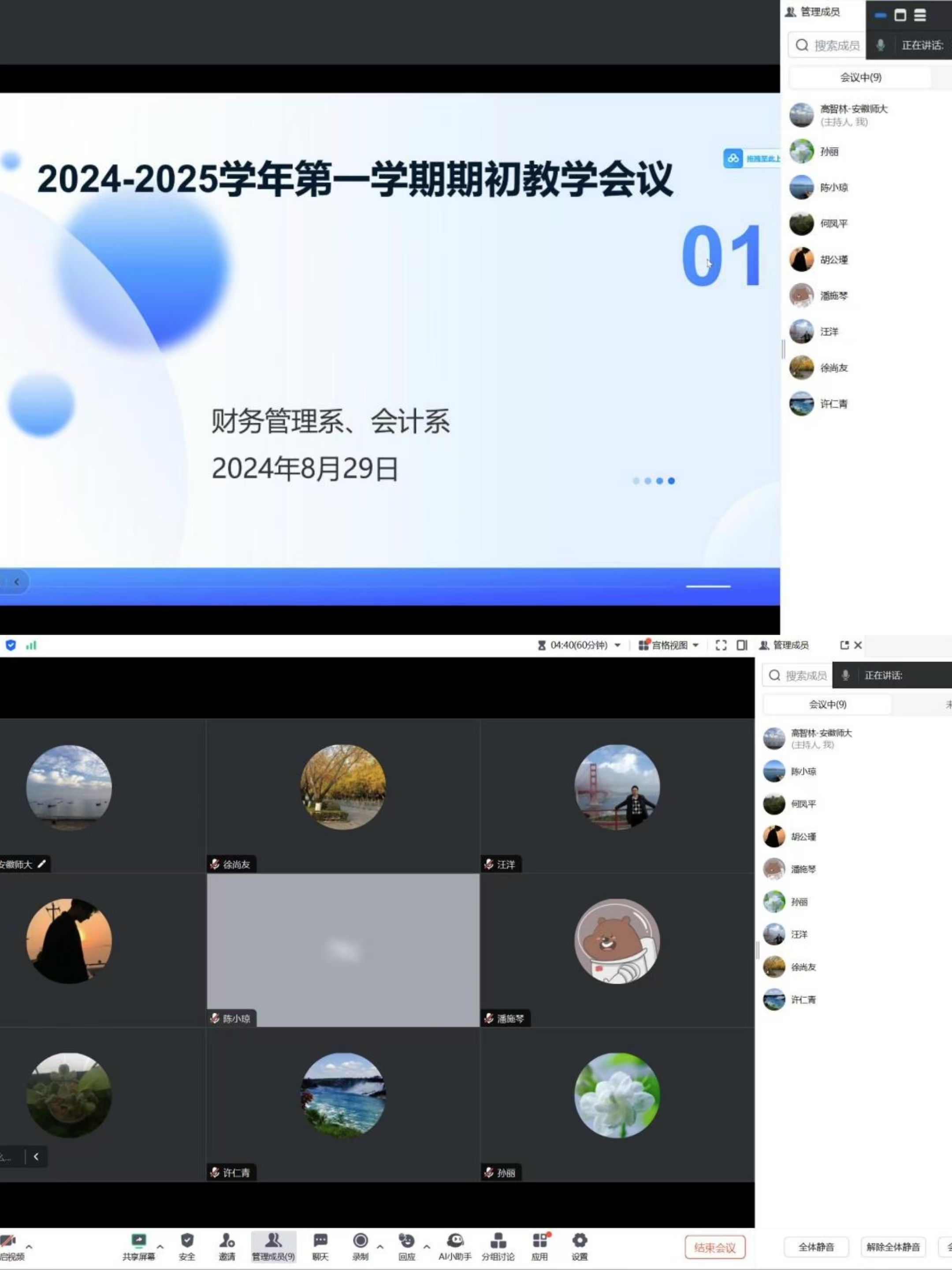Expand the 04:40 meeting timer dropdown
This screenshot has width=952, height=1270.
pos(617,645)
